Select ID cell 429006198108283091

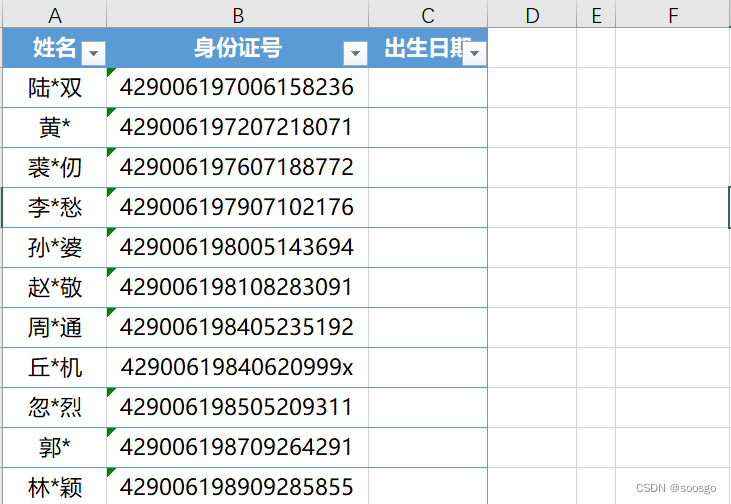click(238, 288)
